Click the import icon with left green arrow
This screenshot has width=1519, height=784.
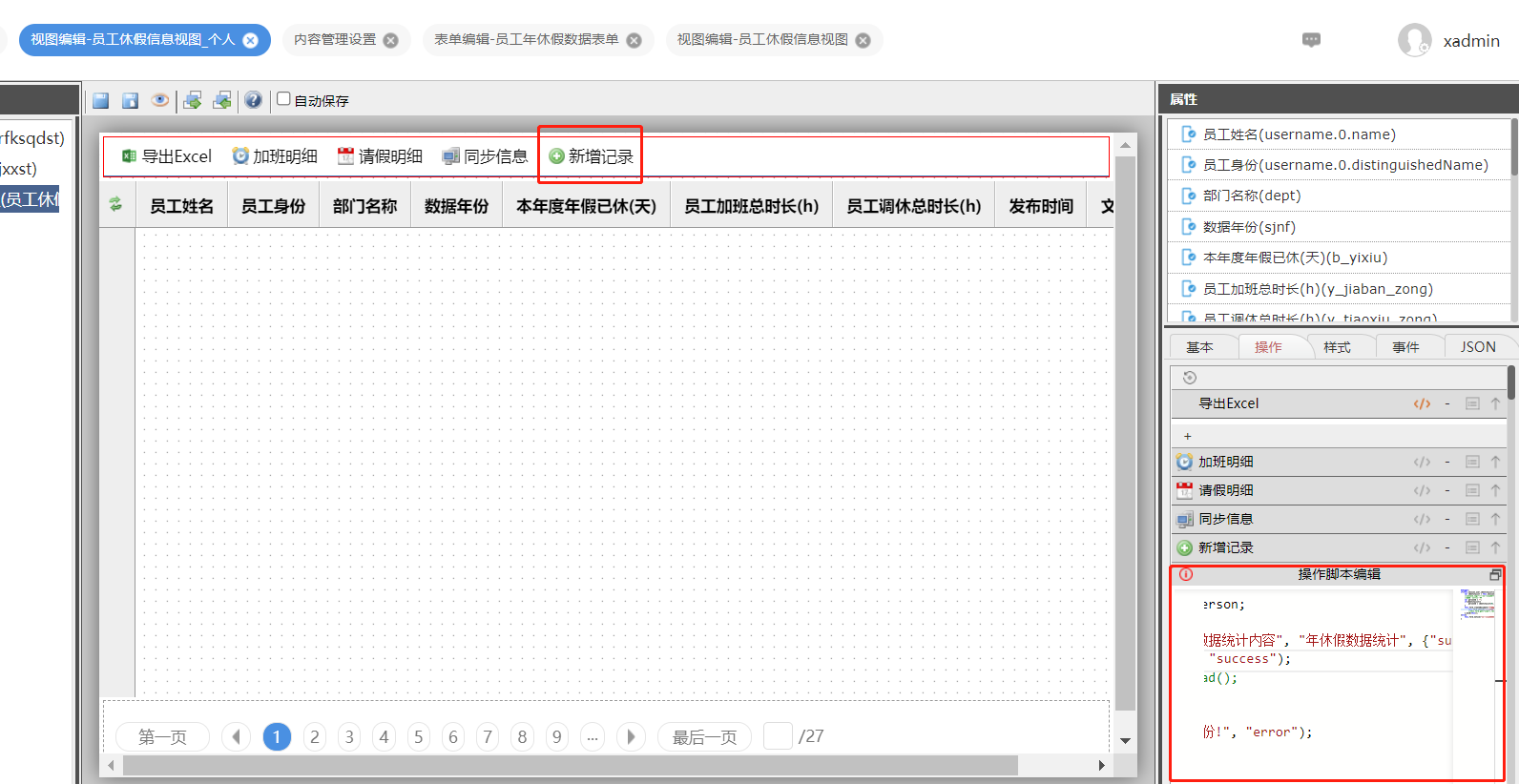click(222, 100)
